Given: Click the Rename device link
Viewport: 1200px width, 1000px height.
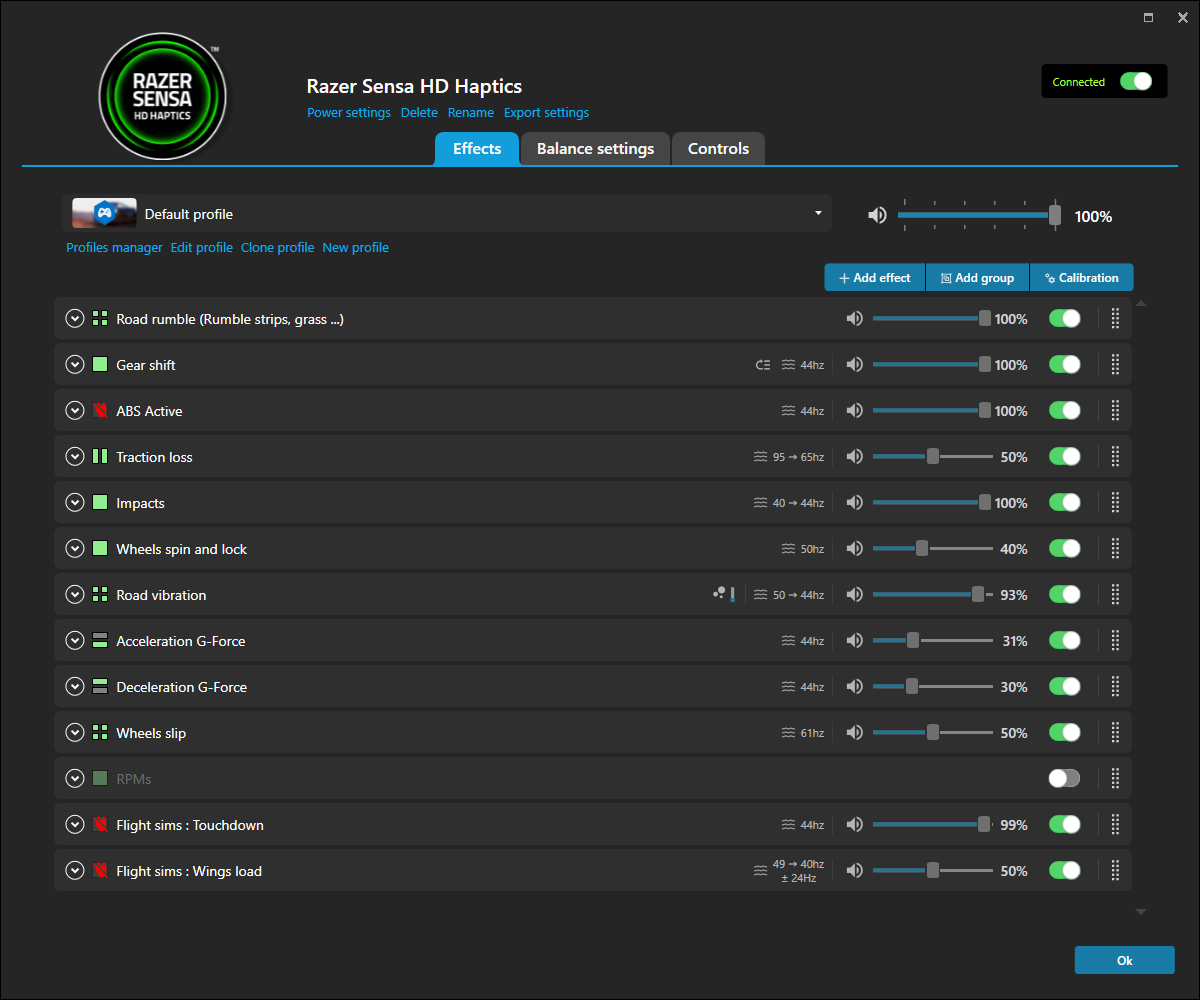Looking at the screenshot, I should click(x=471, y=113).
